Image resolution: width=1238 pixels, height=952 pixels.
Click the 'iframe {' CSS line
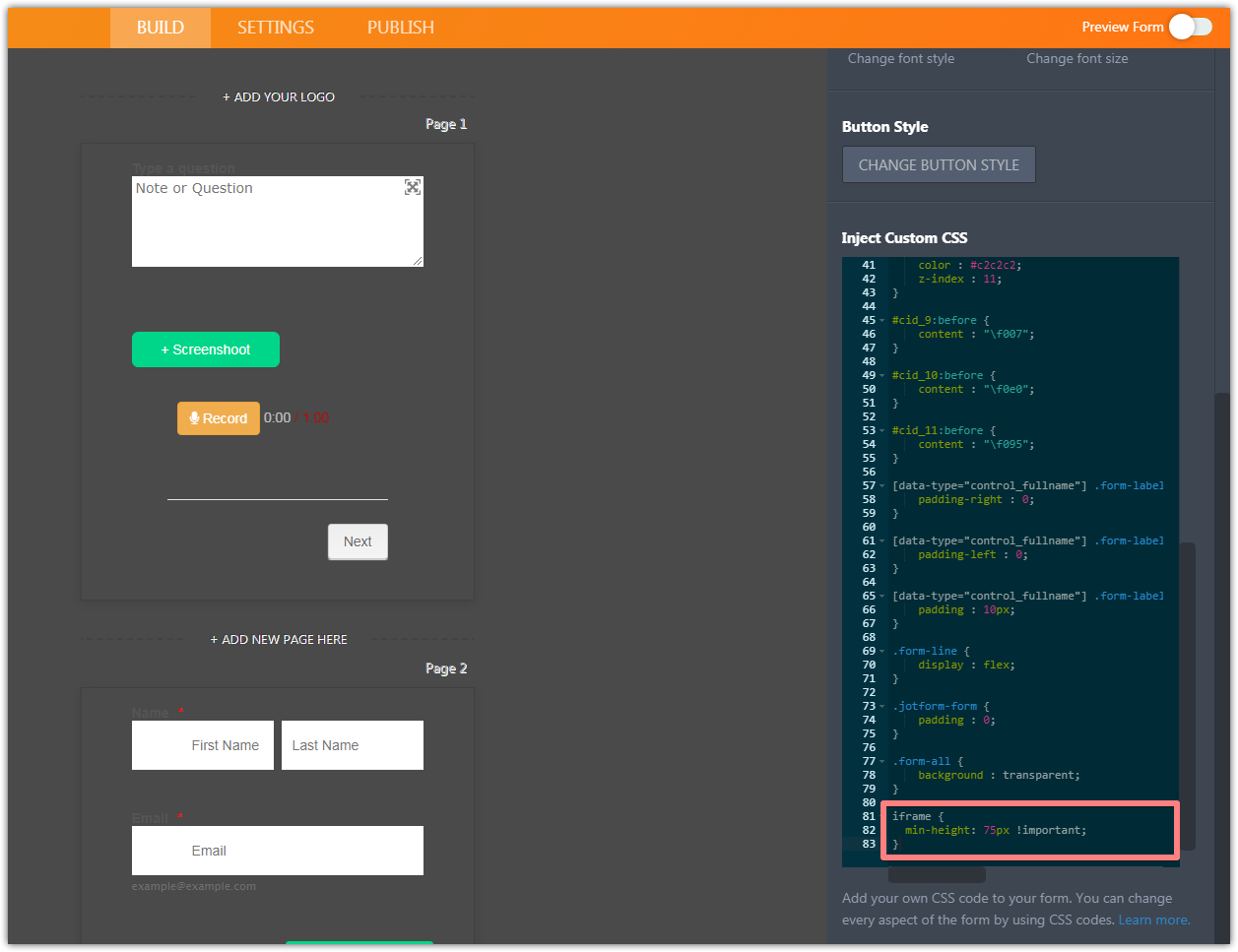click(918, 816)
